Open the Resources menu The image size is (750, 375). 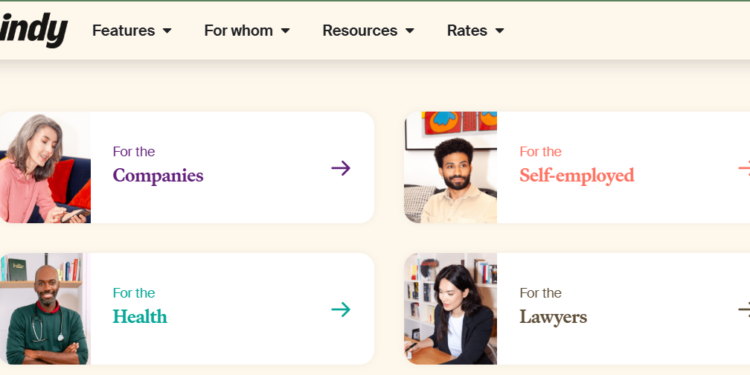click(368, 31)
